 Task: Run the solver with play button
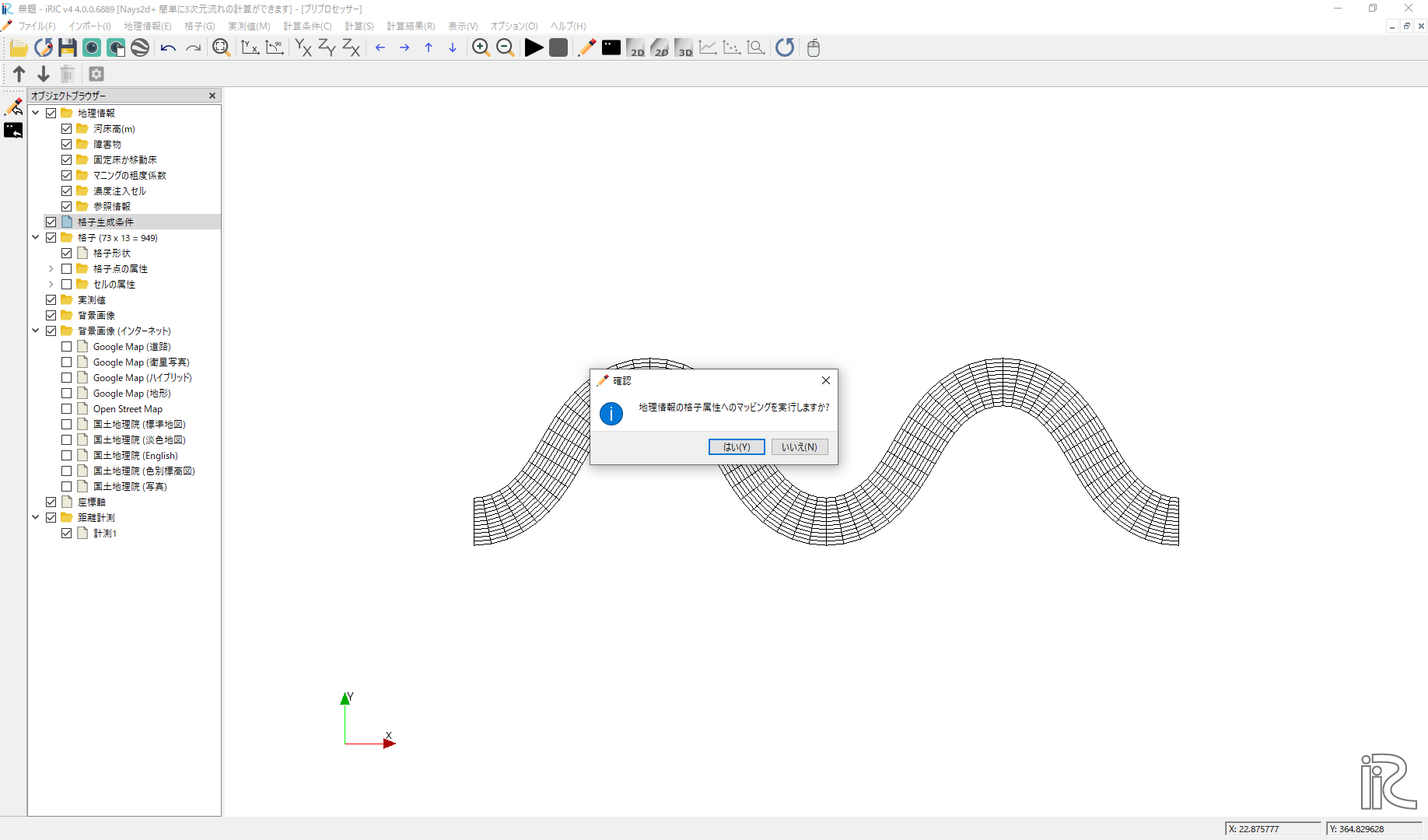(x=534, y=47)
